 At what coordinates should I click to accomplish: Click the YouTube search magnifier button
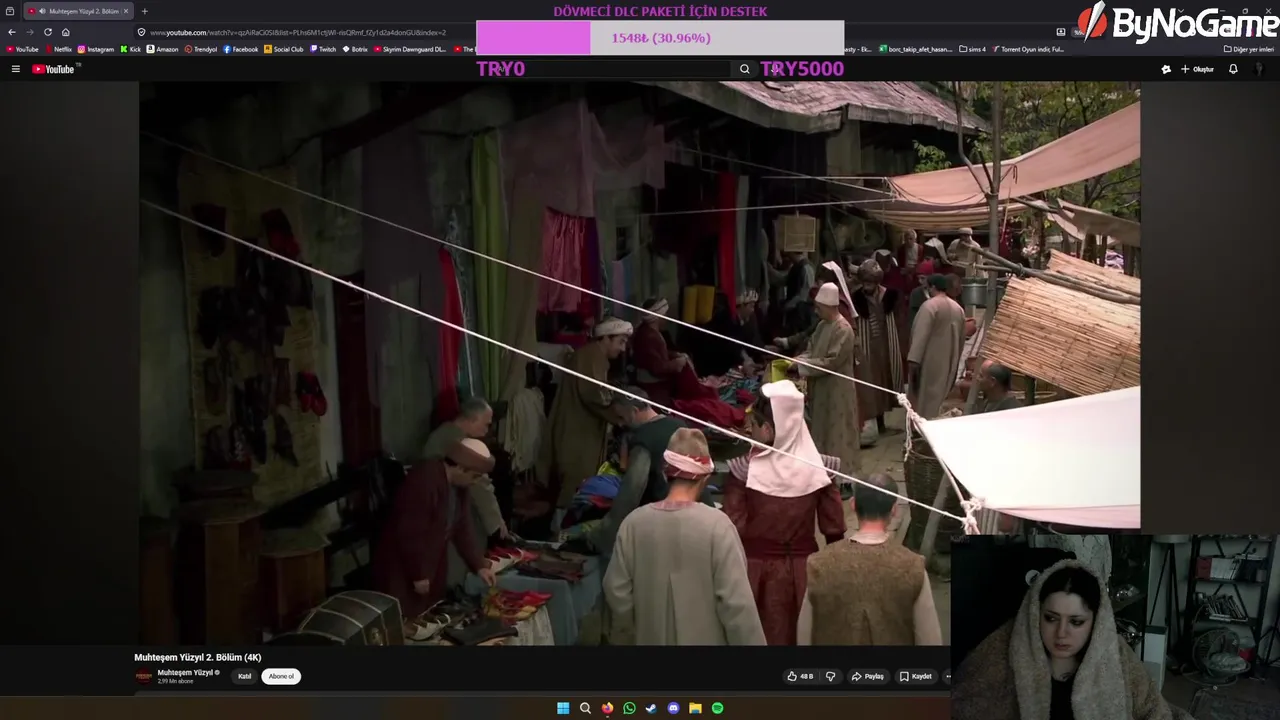pos(744,69)
